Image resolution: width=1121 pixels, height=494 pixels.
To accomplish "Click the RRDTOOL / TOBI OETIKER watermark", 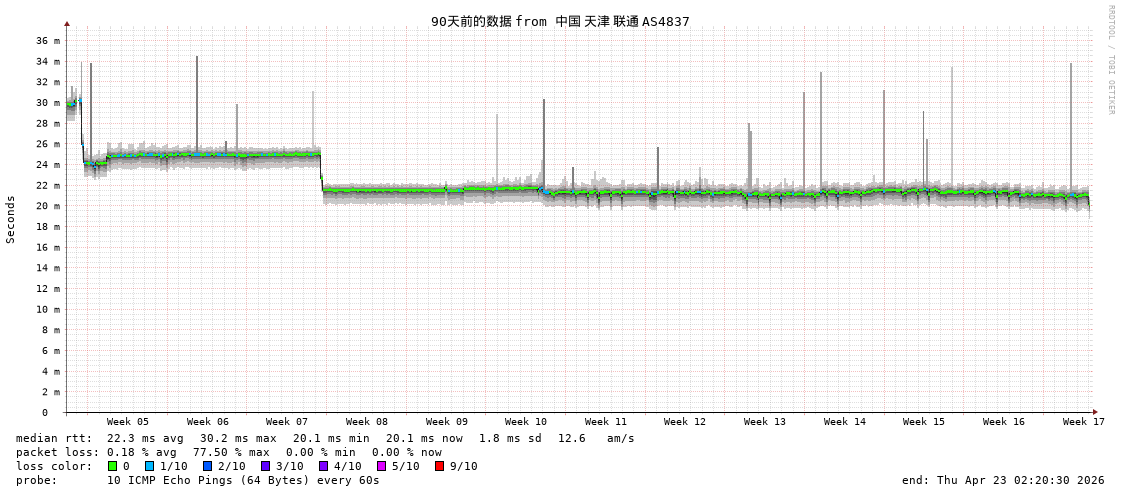I will click(1110, 60).
